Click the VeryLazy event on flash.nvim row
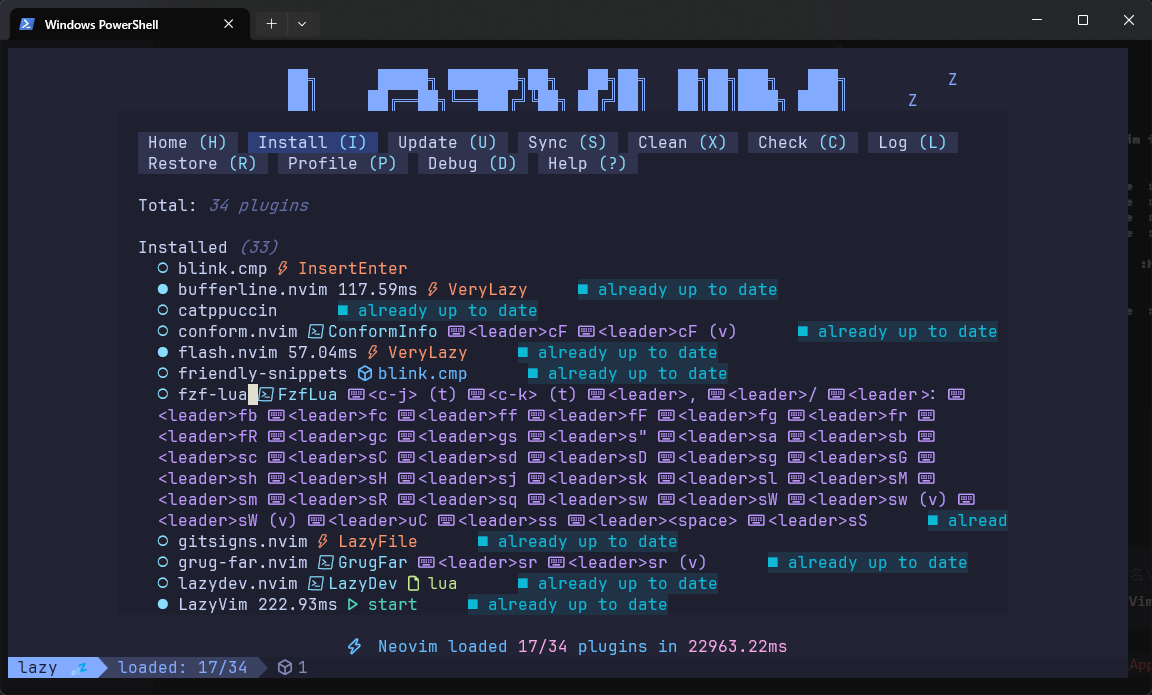 click(x=428, y=353)
